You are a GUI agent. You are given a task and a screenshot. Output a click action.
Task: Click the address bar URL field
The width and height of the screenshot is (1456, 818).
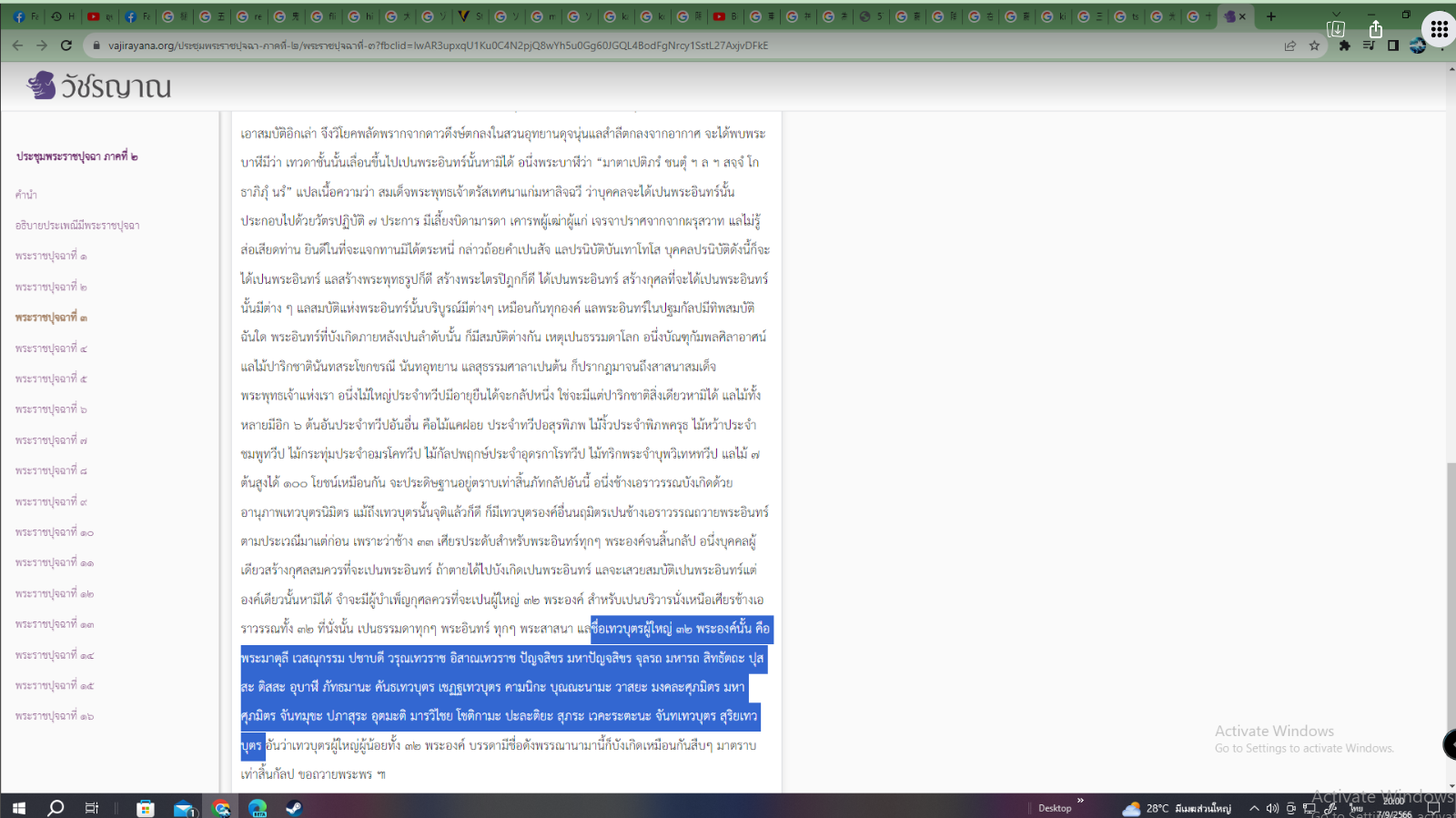[x=682, y=45]
